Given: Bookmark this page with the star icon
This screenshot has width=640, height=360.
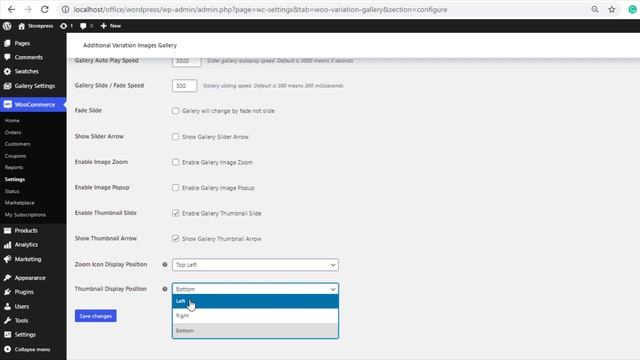Looking at the screenshot, I should 611,9.
